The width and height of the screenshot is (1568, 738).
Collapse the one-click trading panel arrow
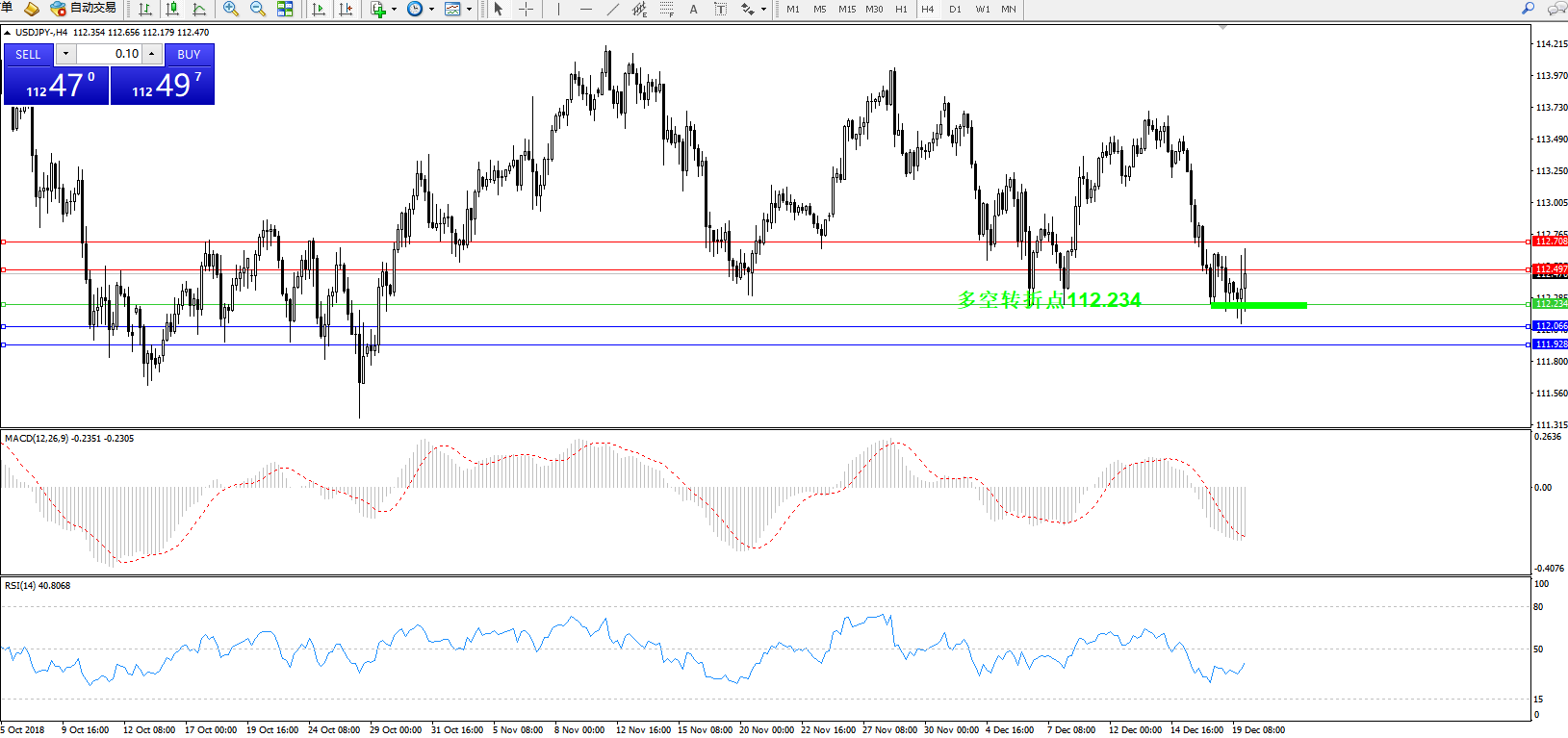8,33
